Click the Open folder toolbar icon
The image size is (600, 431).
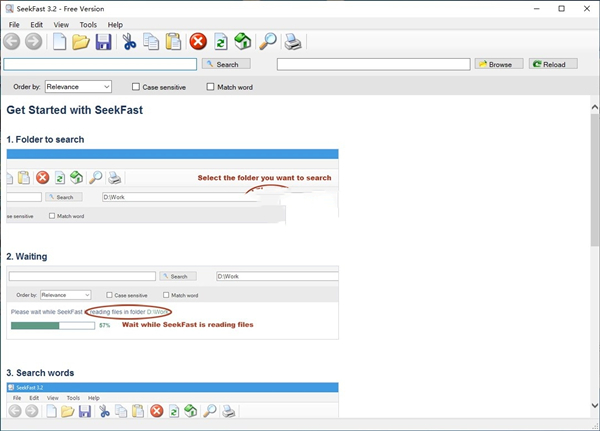coord(81,41)
